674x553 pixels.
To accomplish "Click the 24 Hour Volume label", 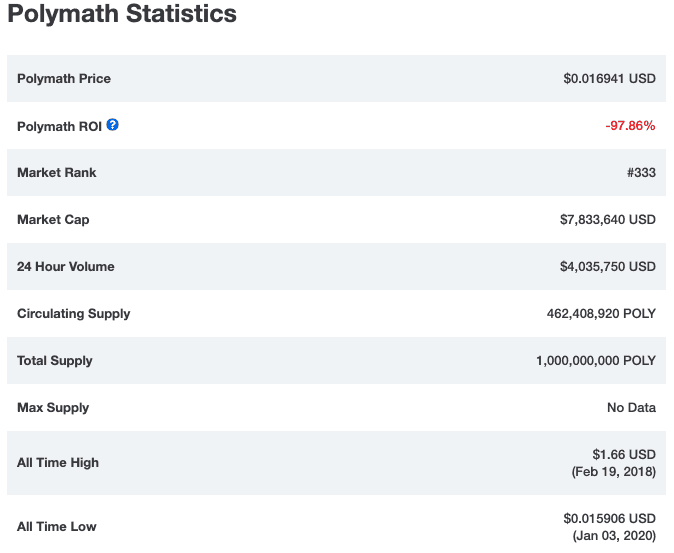I will tap(66, 267).
